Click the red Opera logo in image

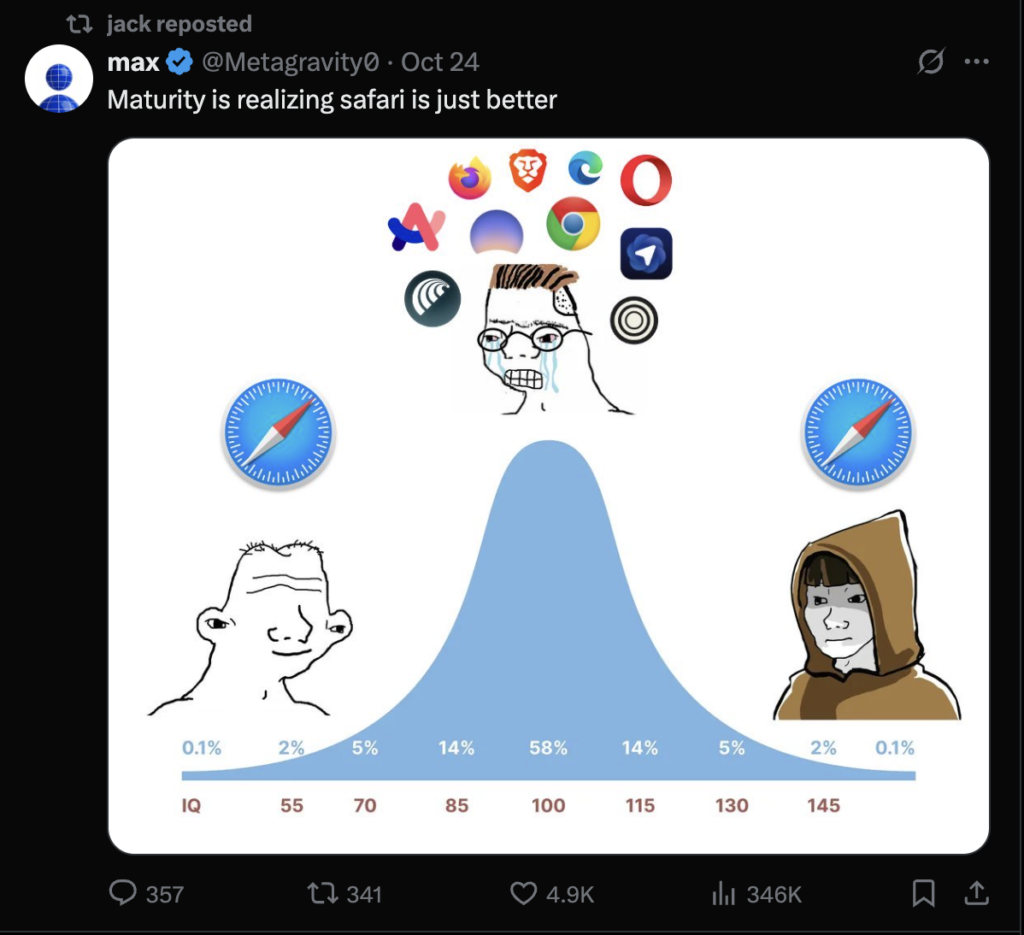(x=645, y=181)
